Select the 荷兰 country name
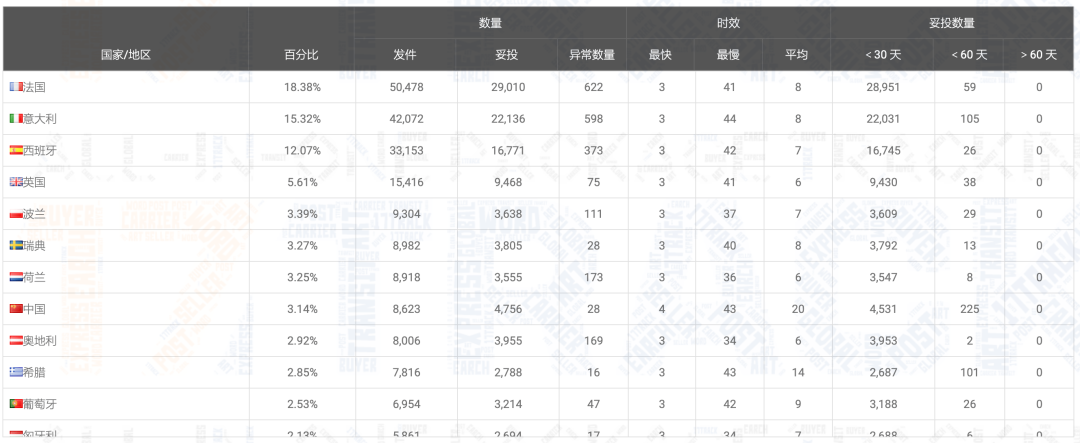 click(x=34, y=278)
